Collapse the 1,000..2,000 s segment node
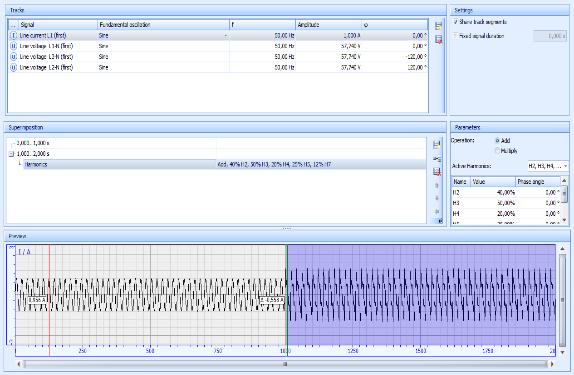The height and width of the screenshot is (375, 574). tap(11, 154)
